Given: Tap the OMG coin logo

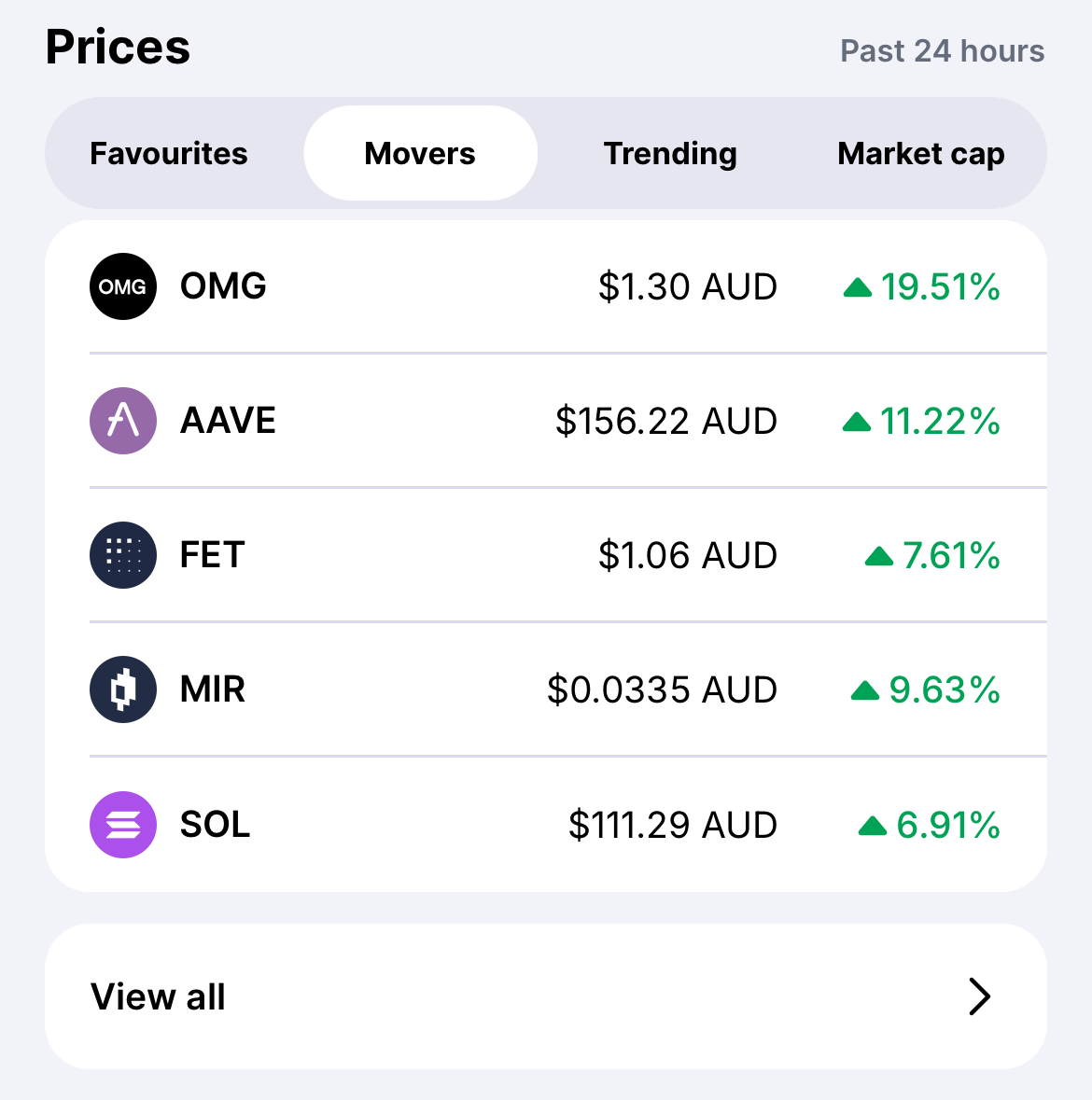Looking at the screenshot, I should click(123, 286).
